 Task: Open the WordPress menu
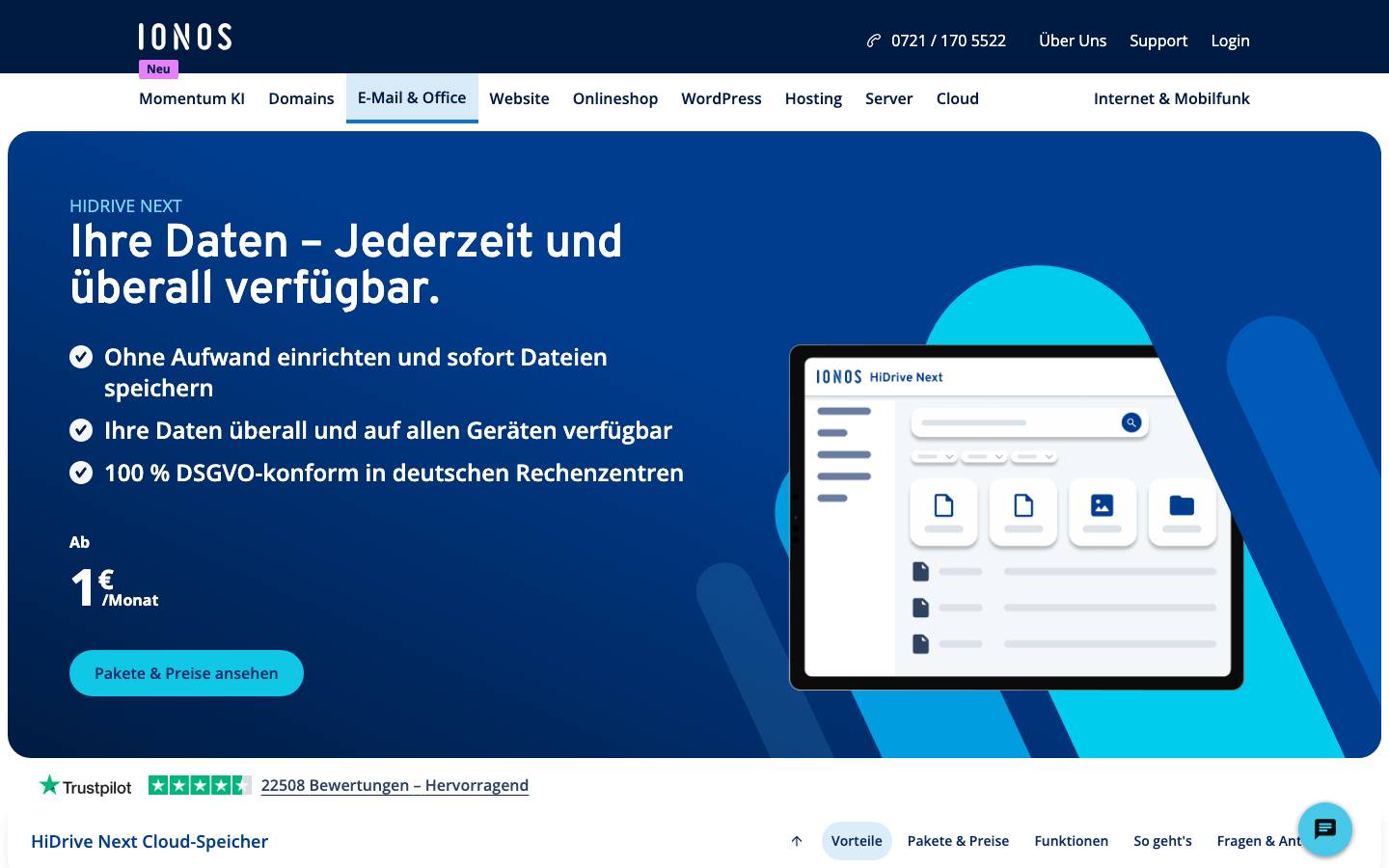click(722, 98)
